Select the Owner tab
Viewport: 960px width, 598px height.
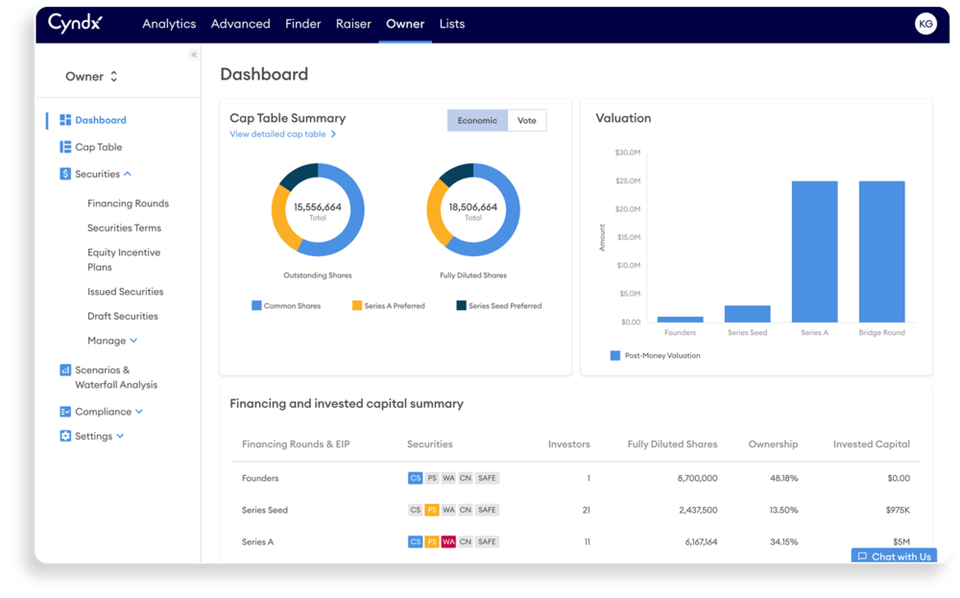click(405, 24)
